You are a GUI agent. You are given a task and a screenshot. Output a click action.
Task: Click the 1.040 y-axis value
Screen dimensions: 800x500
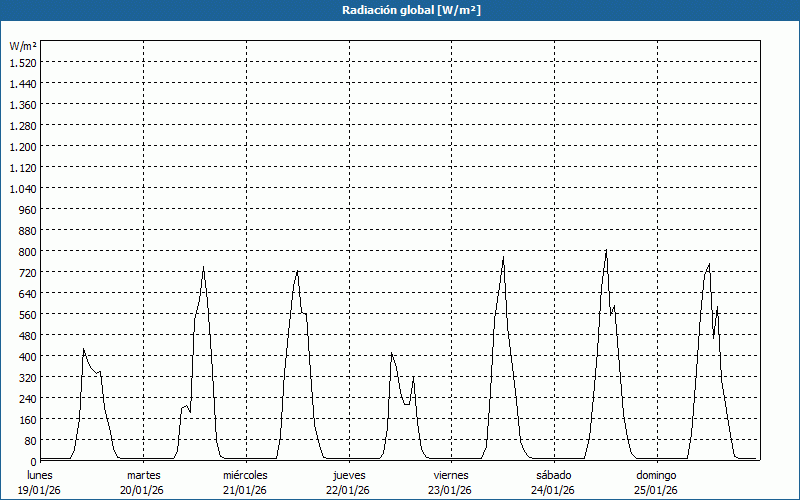(22, 188)
